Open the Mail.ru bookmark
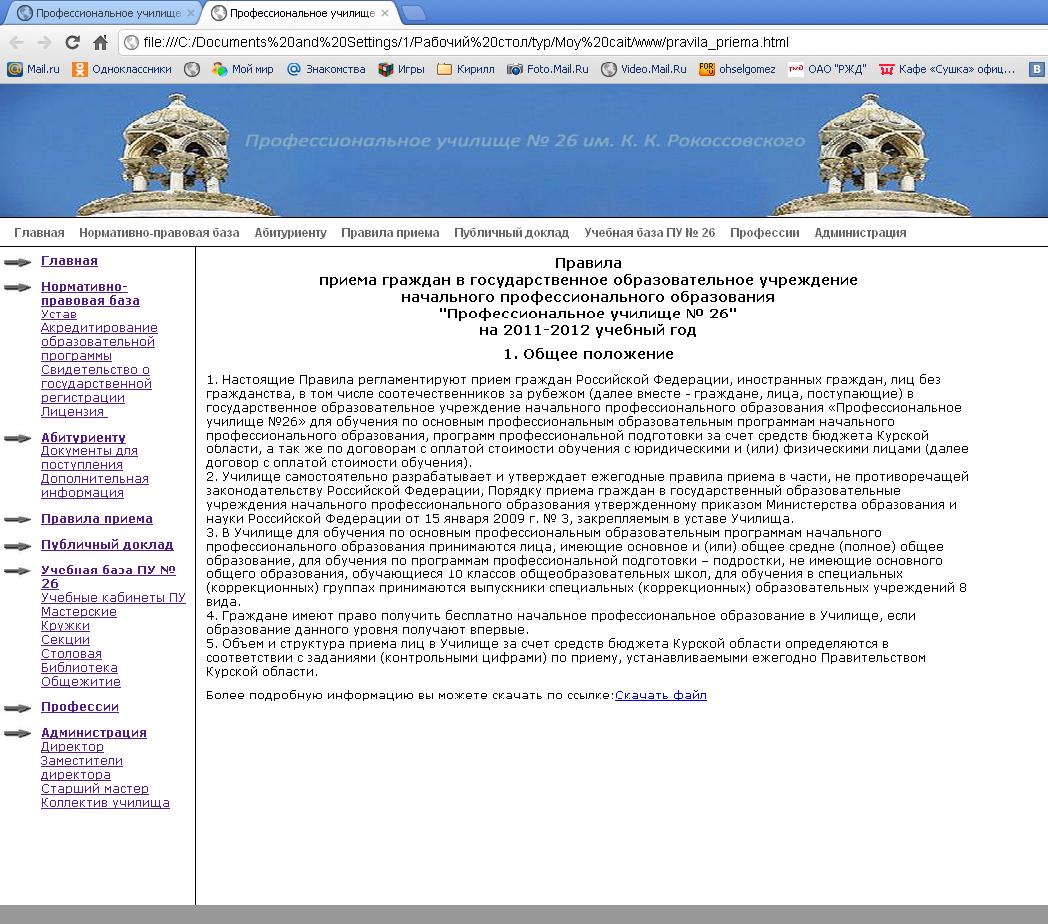The image size is (1048, 924). coord(33,69)
